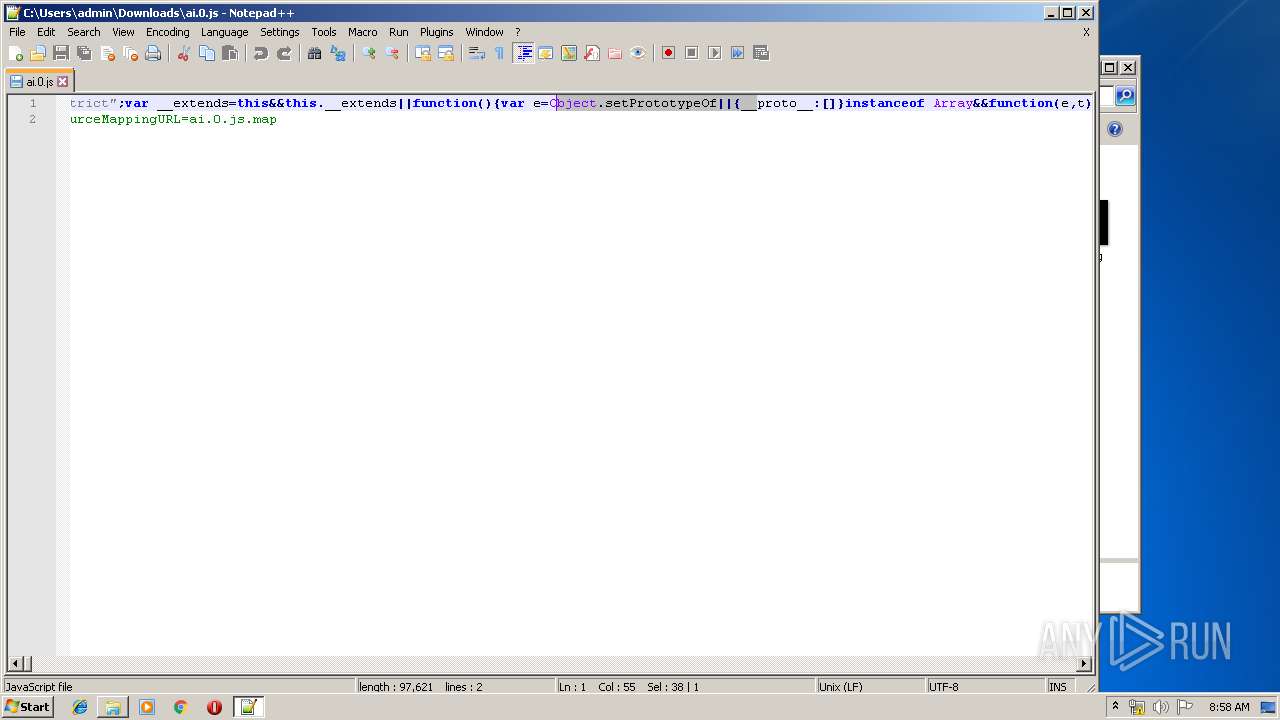The image size is (1280, 720).
Task: Click the Save All toolbar icon
Action: point(84,53)
